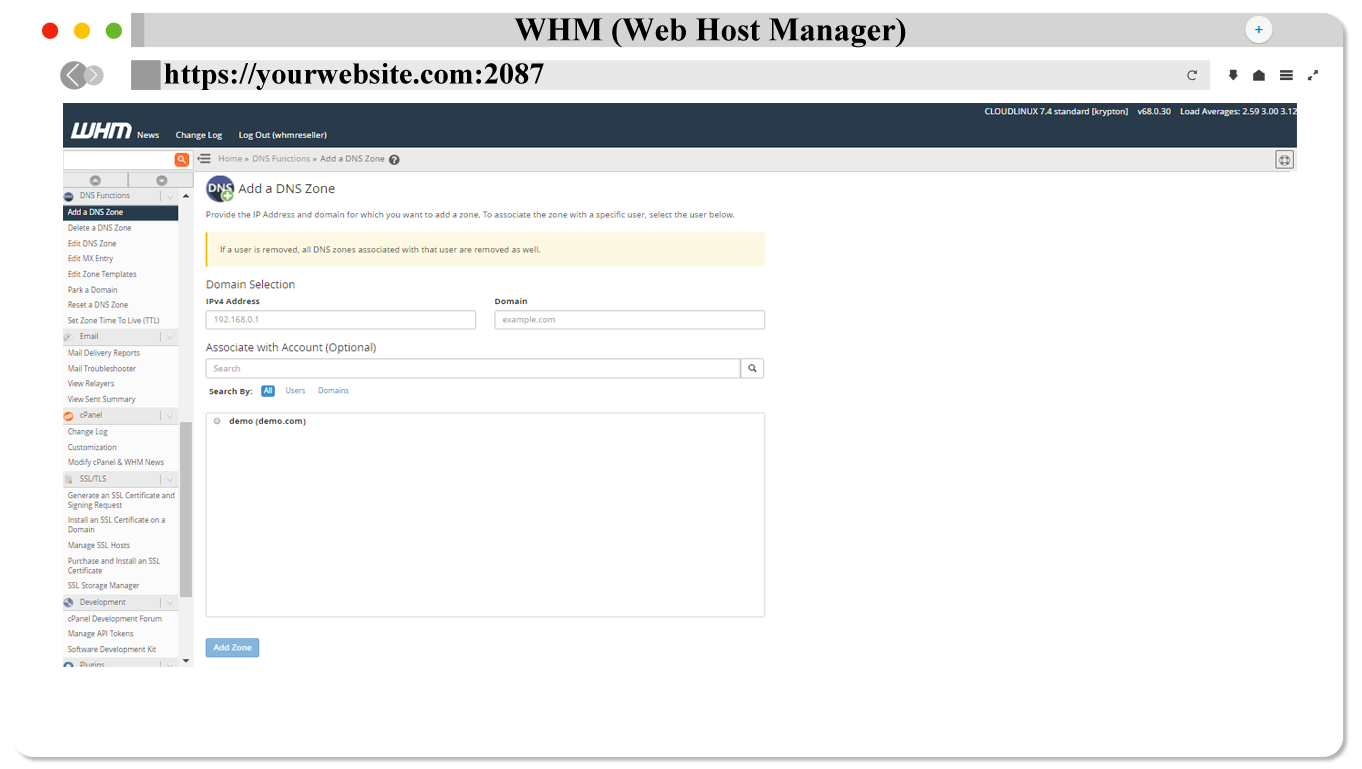Click the browser reload icon
This screenshot has width=1362, height=769.
[x=1192, y=75]
